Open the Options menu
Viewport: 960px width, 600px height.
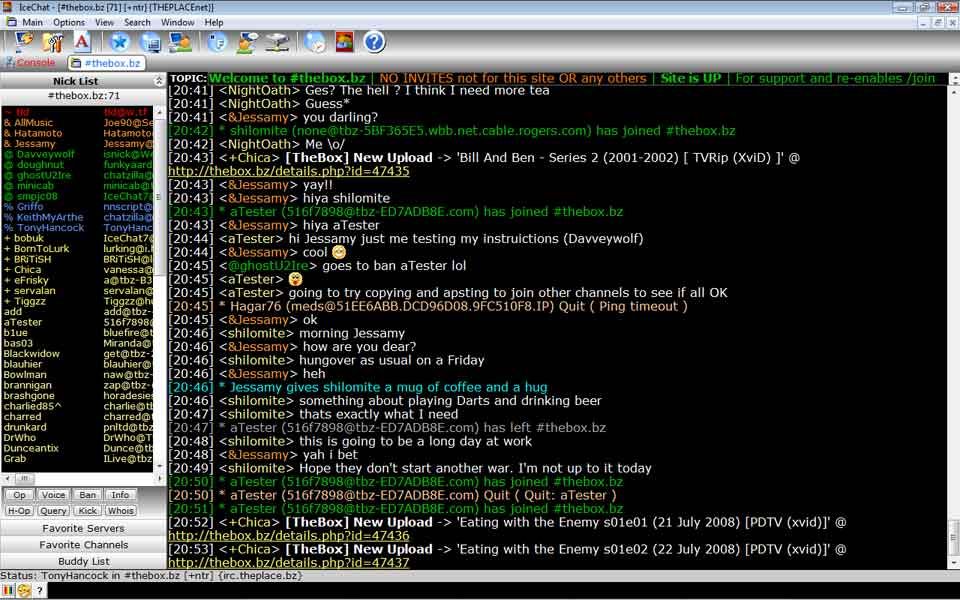click(x=68, y=21)
